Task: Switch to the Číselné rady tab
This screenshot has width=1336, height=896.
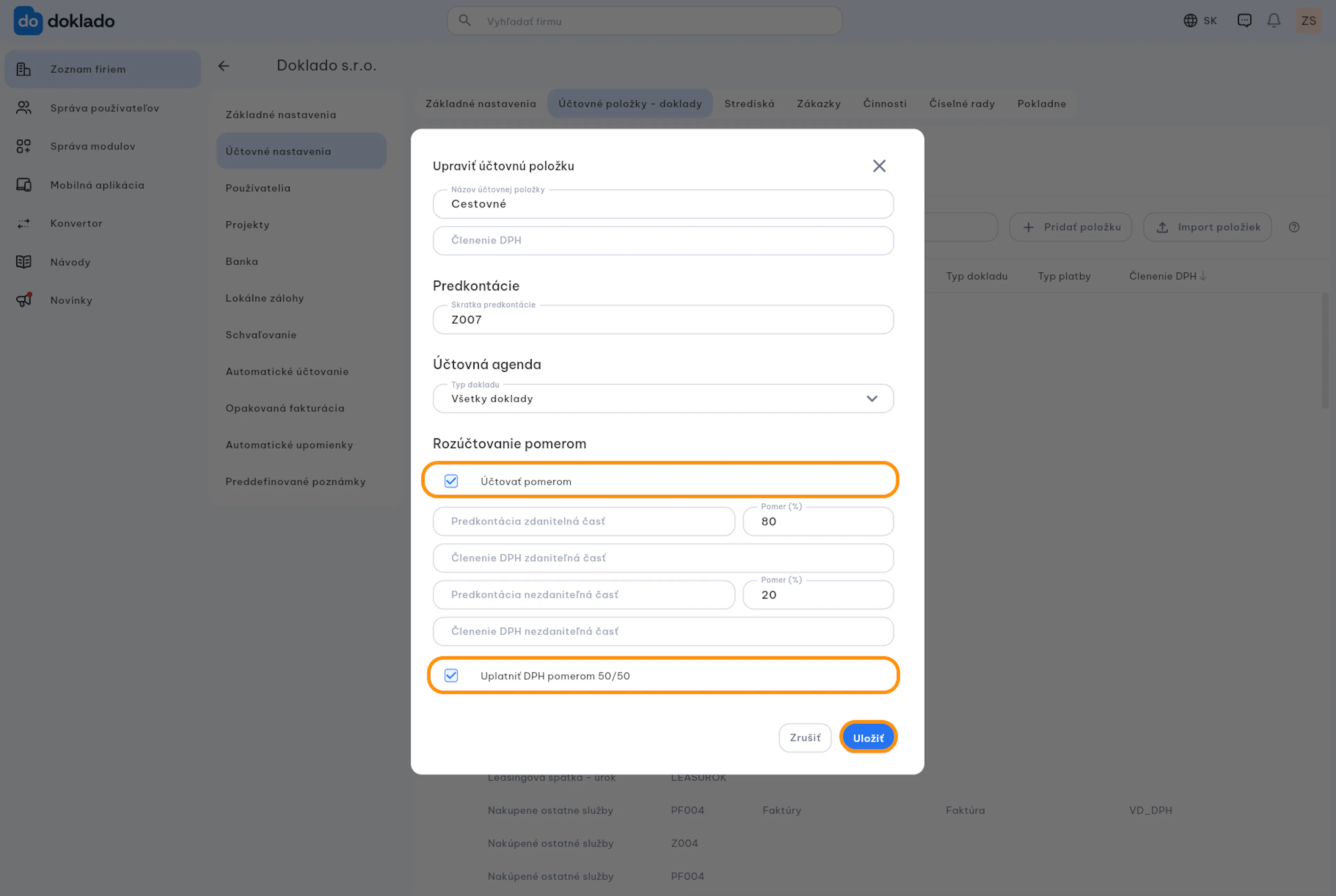Action: pyautogui.click(x=962, y=103)
